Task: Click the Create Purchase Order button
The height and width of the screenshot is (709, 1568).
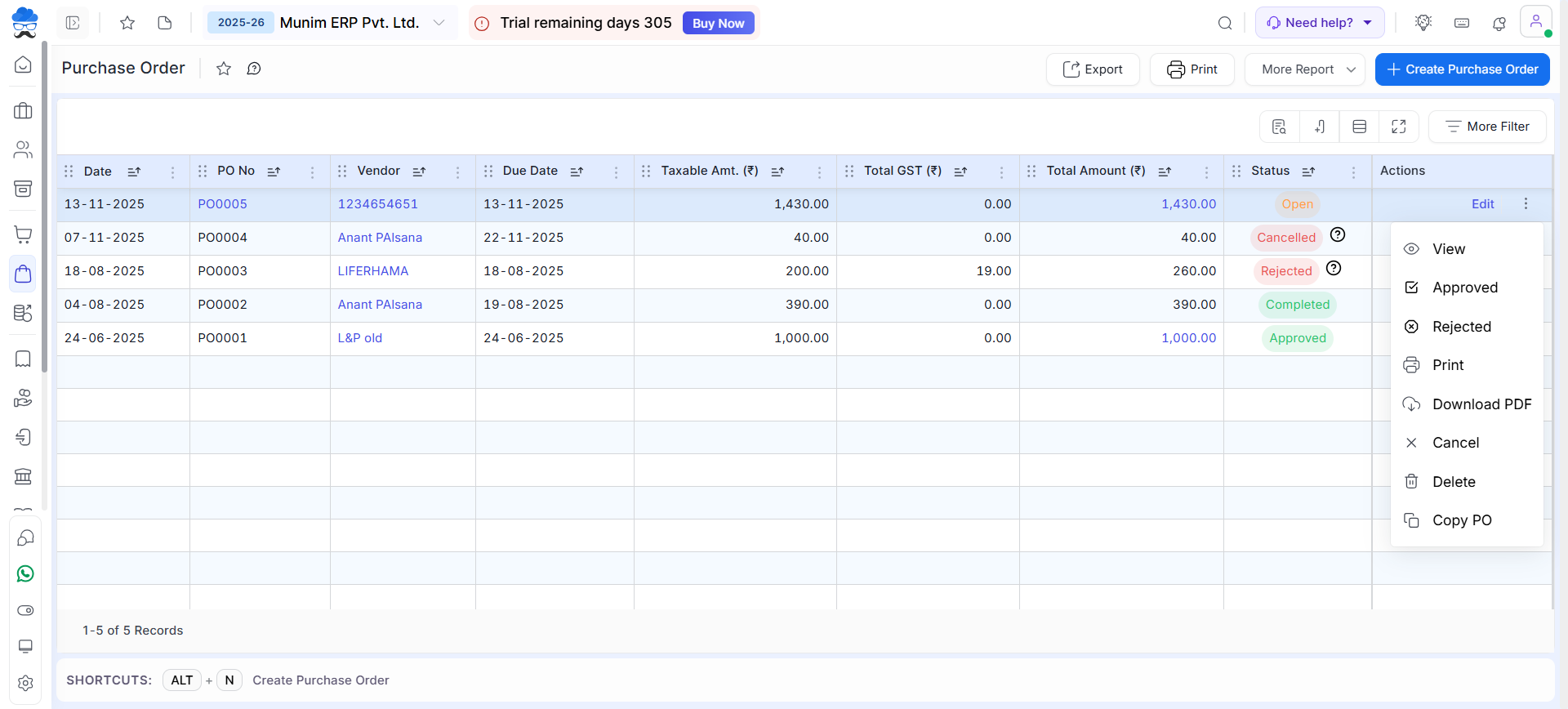Action: (1462, 69)
